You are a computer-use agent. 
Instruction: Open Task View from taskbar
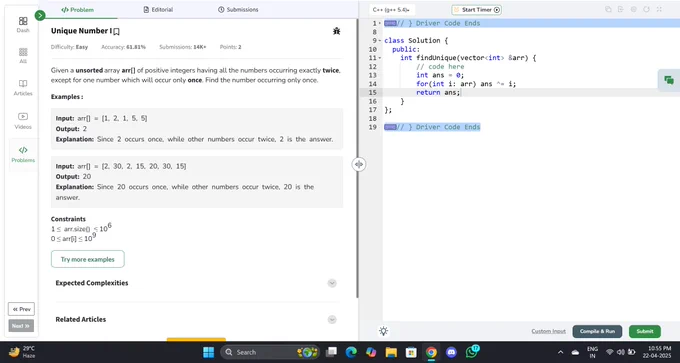click(331, 352)
